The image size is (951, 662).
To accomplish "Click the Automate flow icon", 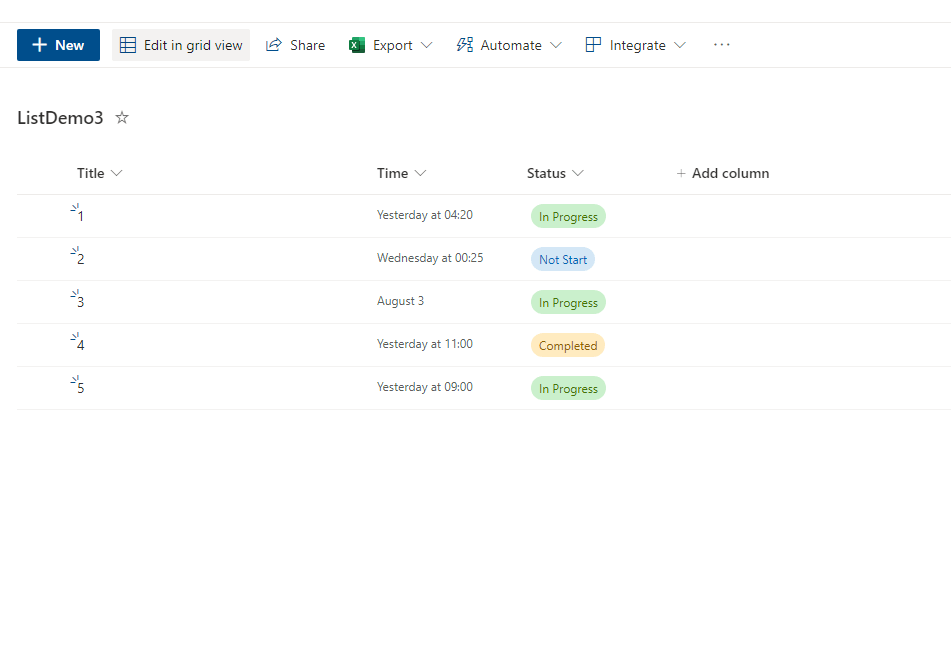I will click(465, 45).
